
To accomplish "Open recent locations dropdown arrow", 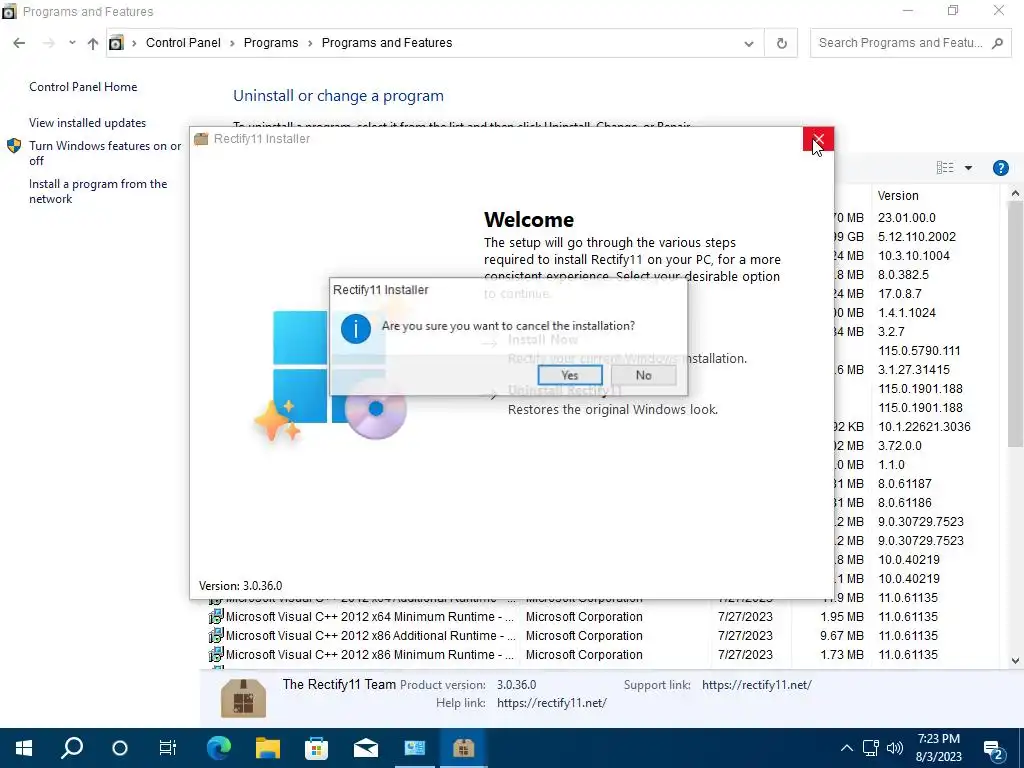I will [x=72, y=43].
